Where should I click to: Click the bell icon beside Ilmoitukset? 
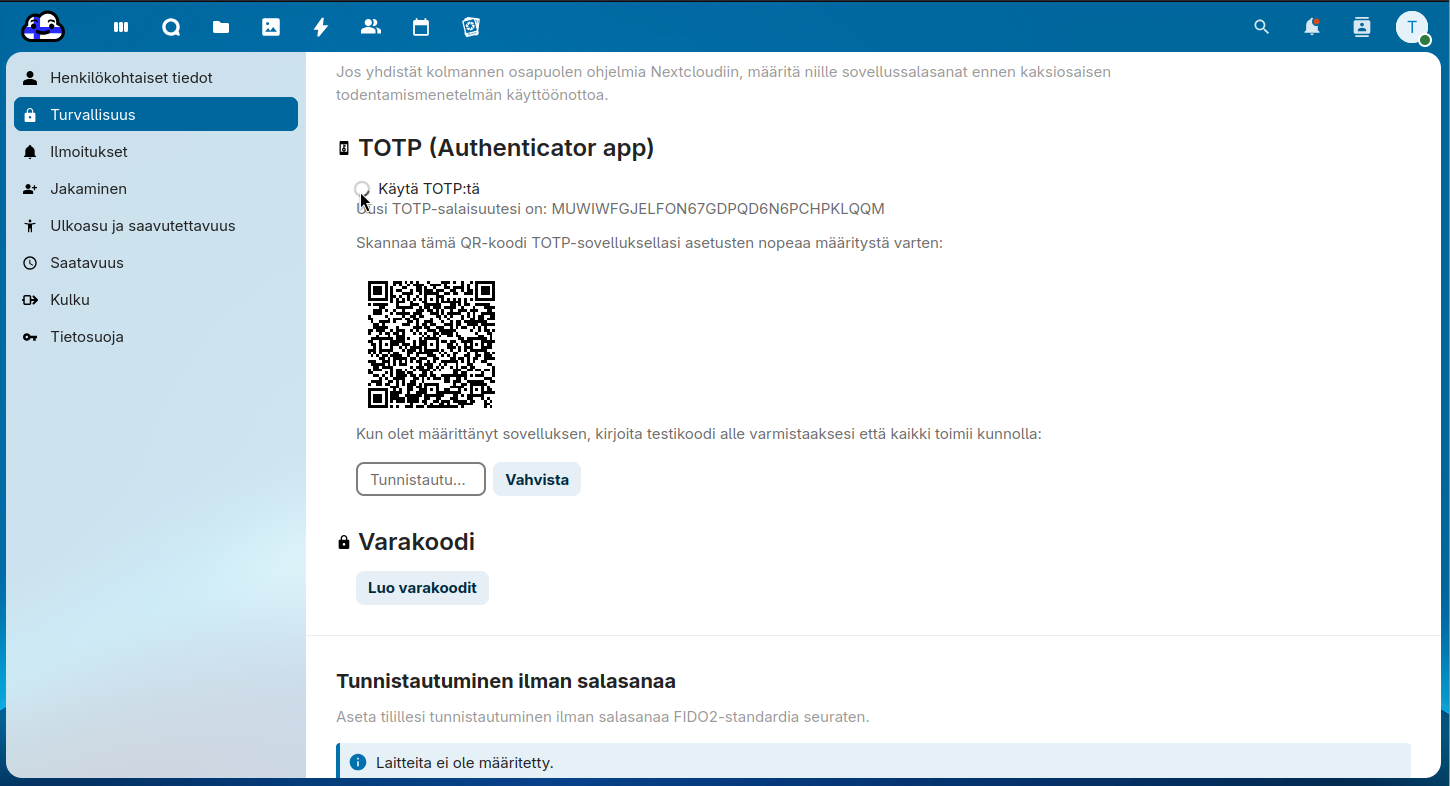[30, 152]
